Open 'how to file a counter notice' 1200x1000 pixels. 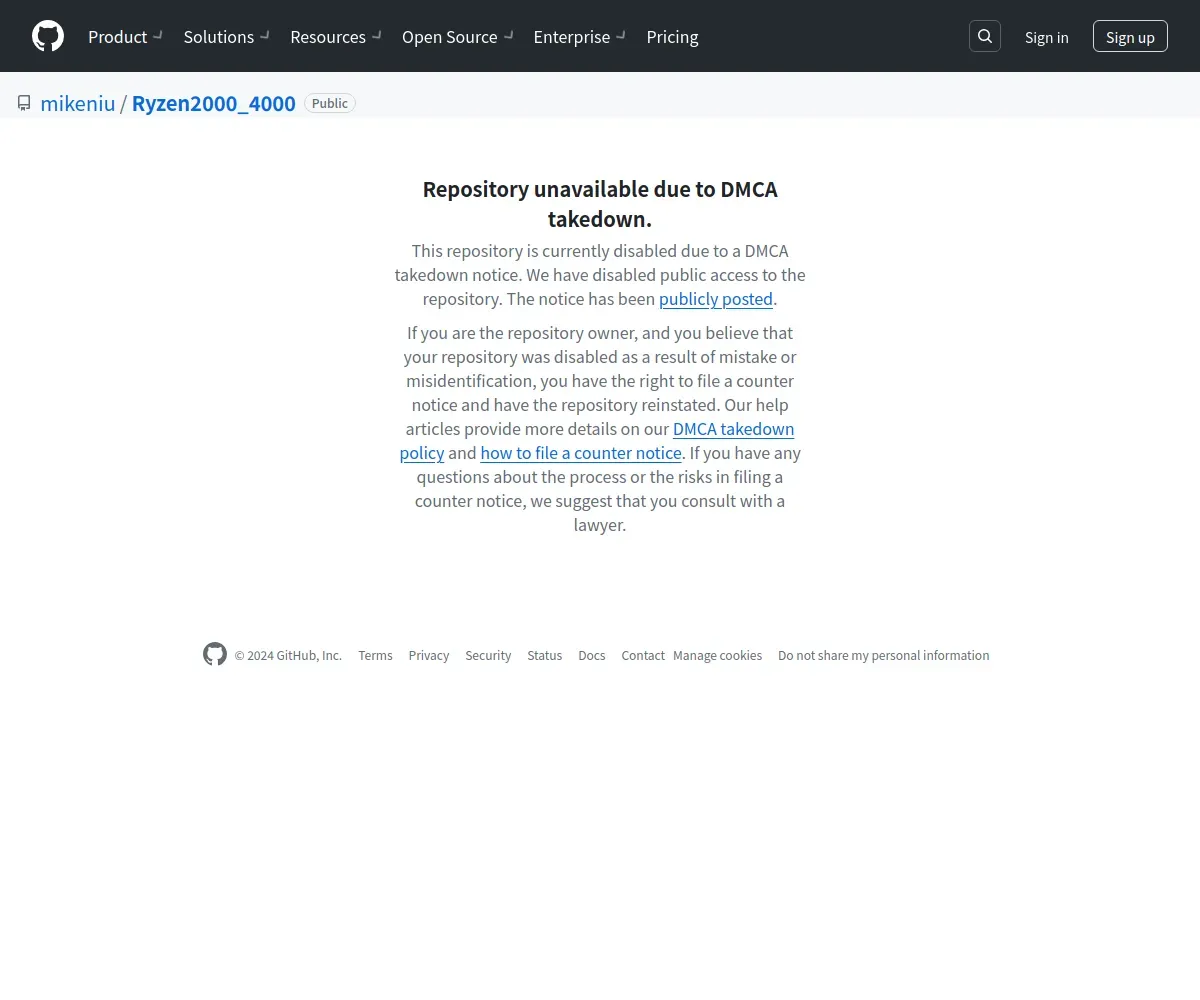(x=581, y=453)
